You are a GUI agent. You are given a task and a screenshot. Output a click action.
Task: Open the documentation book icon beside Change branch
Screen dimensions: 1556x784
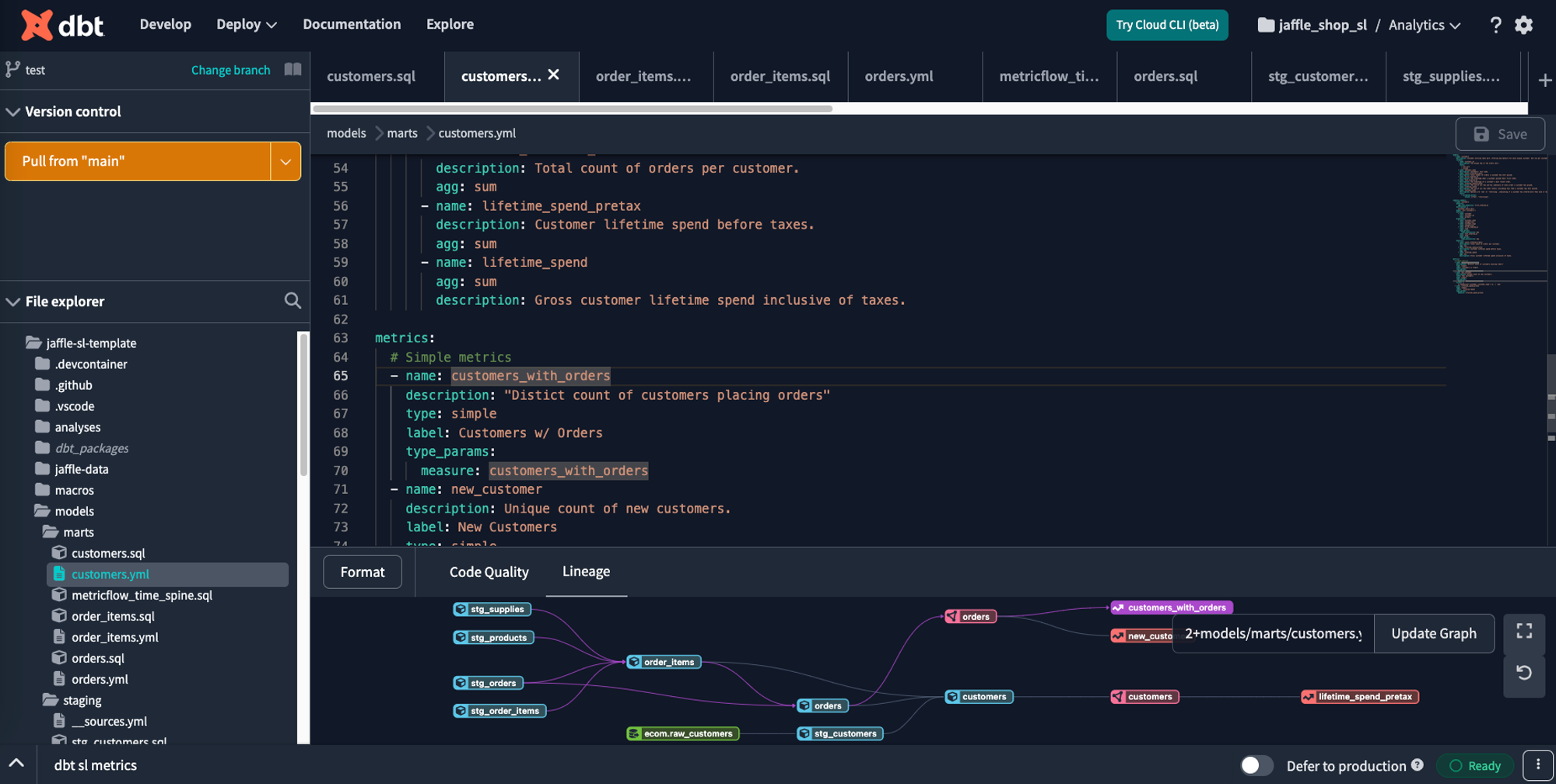(293, 69)
